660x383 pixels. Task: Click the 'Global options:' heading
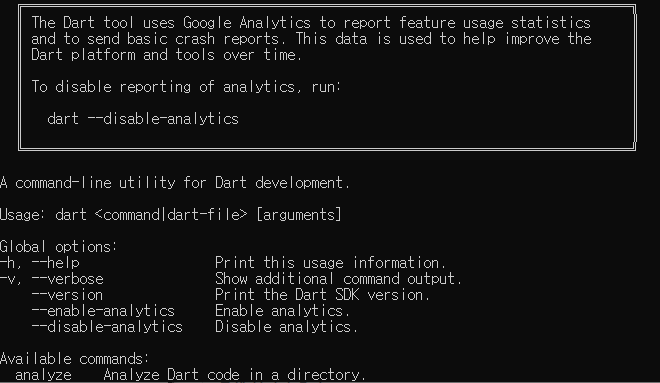pos(59,247)
